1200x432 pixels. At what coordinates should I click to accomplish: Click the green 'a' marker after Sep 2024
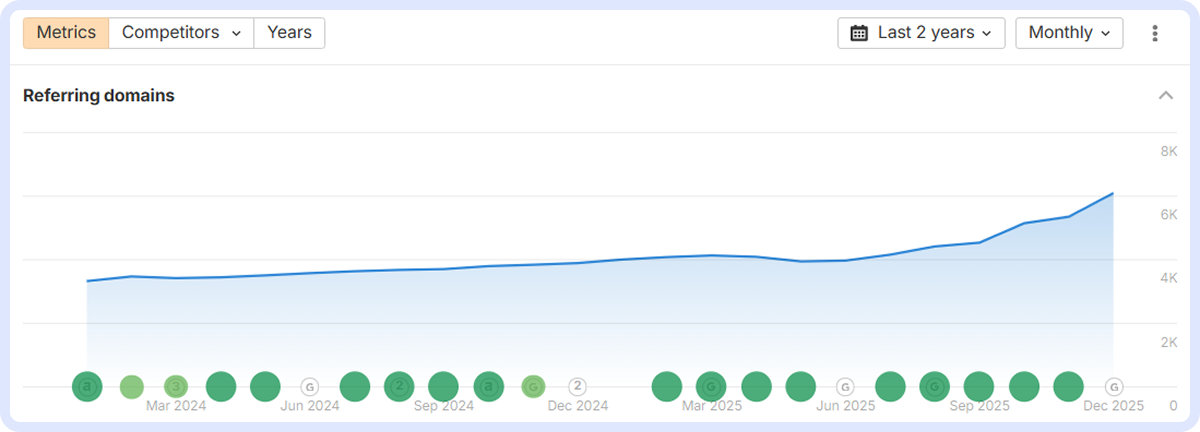point(488,386)
